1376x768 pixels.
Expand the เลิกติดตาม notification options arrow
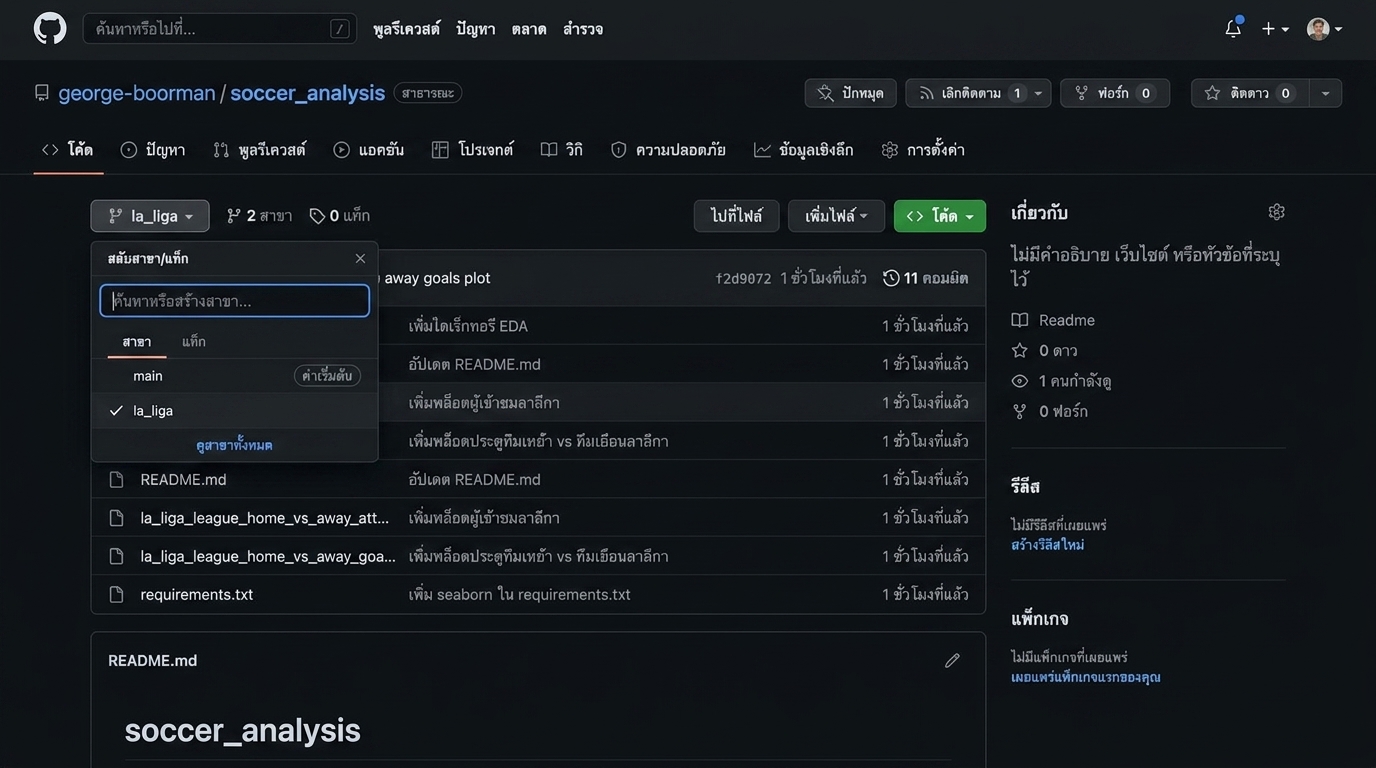(1038, 93)
